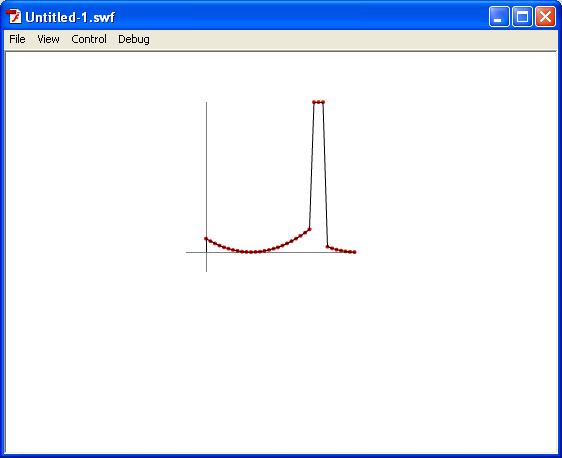This screenshot has height=458, width=562.
Task: Click the left end of horizontal axis
Action: (x=187, y=252)
